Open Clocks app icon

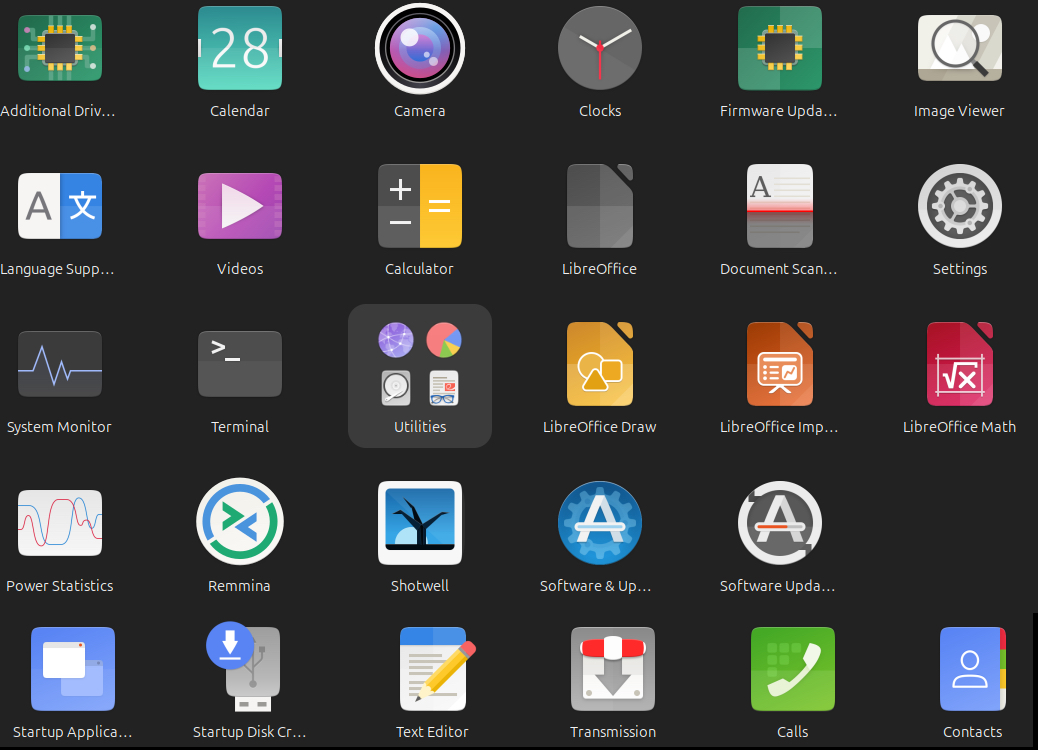click(x=600, y=49)
